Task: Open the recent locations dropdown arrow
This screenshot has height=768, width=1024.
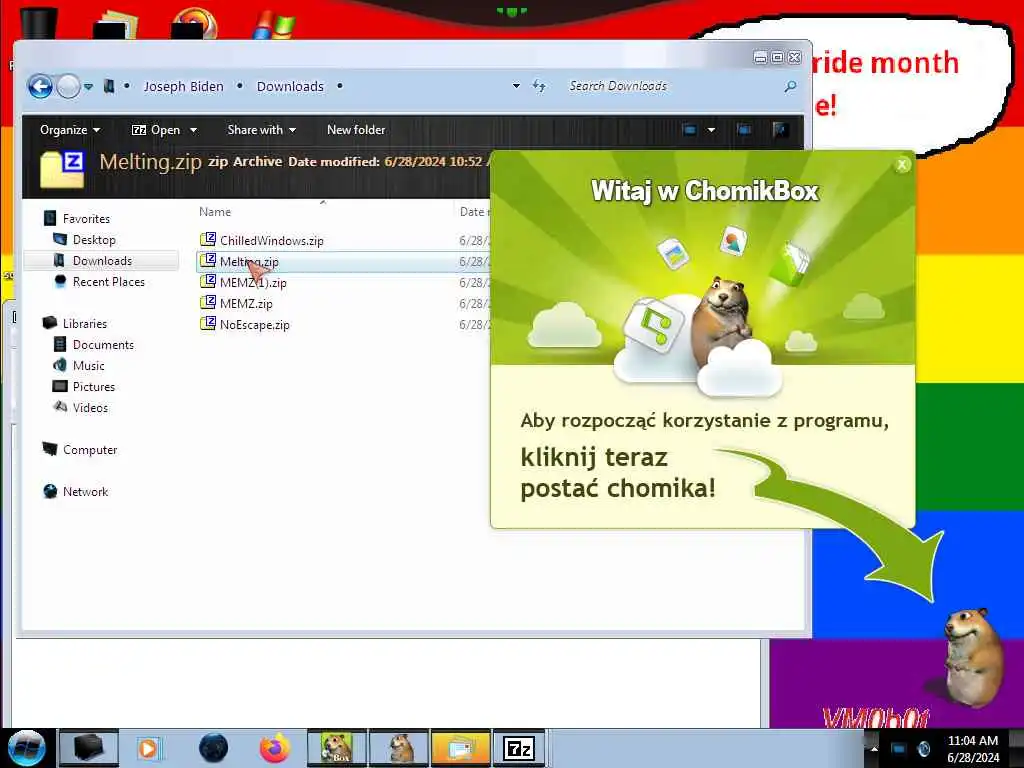Action: [x=88, y=86]
